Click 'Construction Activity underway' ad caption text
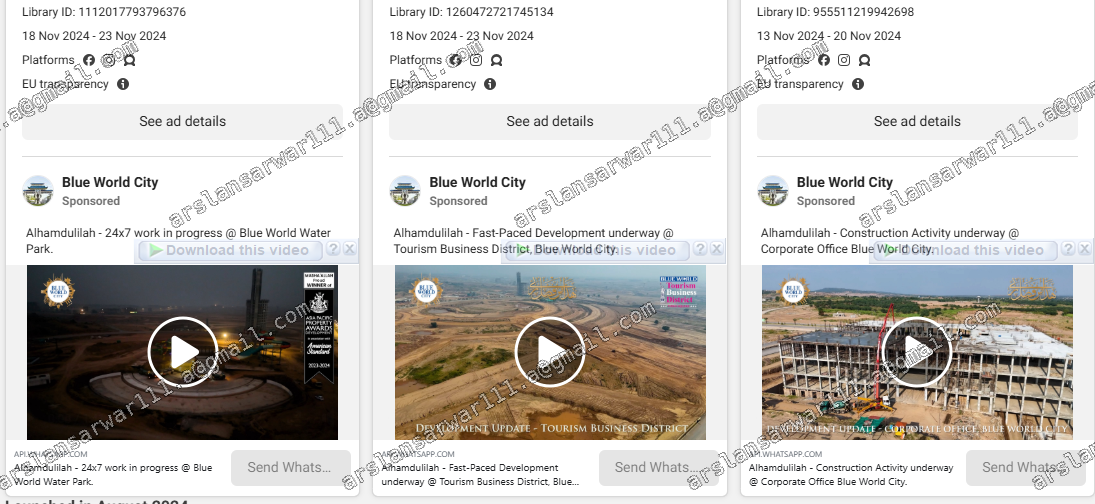The image size is (1095, 504). tap(890, 241)
